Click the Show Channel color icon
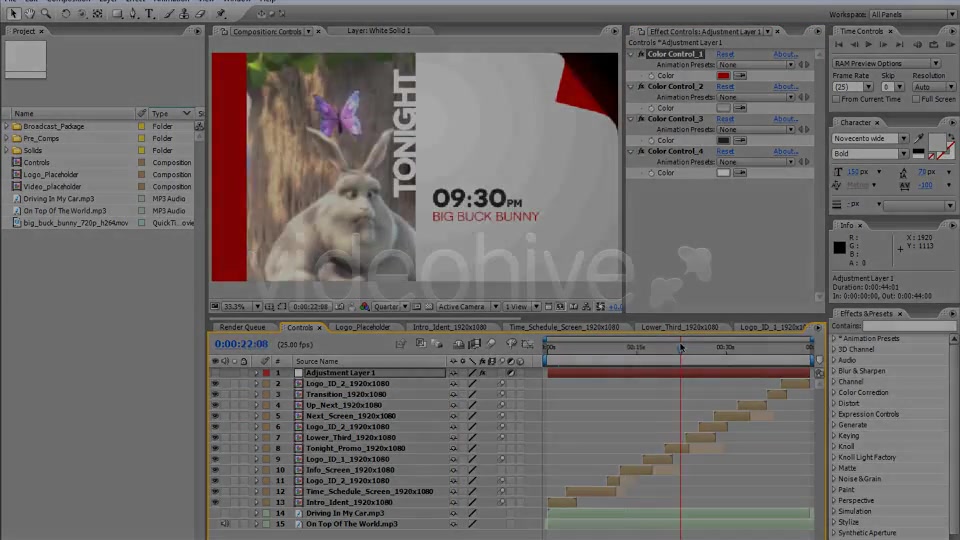 pyautogui.click(x=364, y=307)
